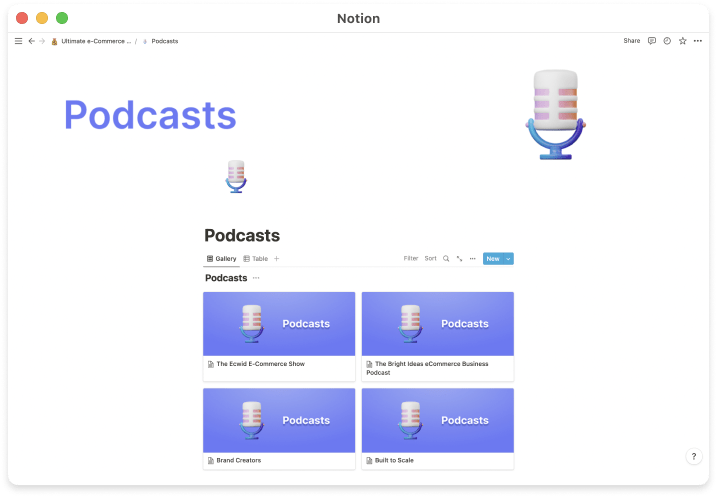Click the Podcasts database title text
The height and width of the screenshot is (497, 717).
(226, 278)
